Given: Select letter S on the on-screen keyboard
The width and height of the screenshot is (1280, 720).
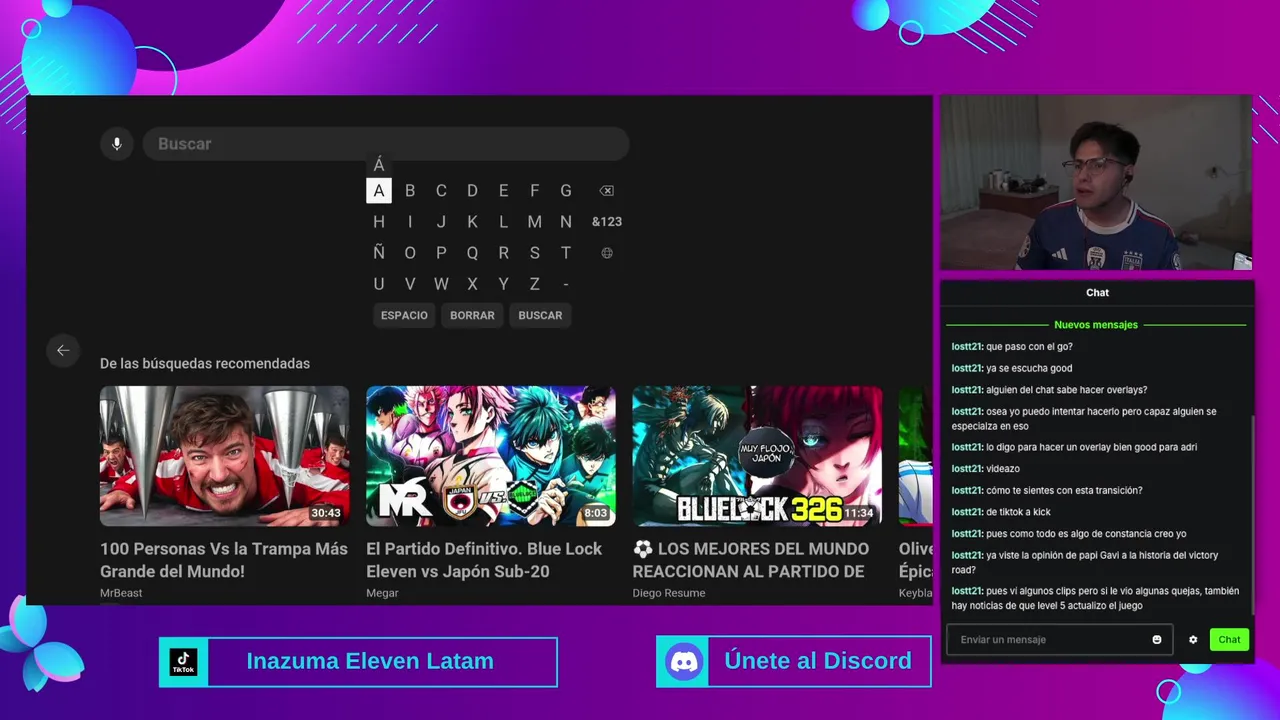Looking at the screenshot, I should pyautogui.click(x=534, y=253).
